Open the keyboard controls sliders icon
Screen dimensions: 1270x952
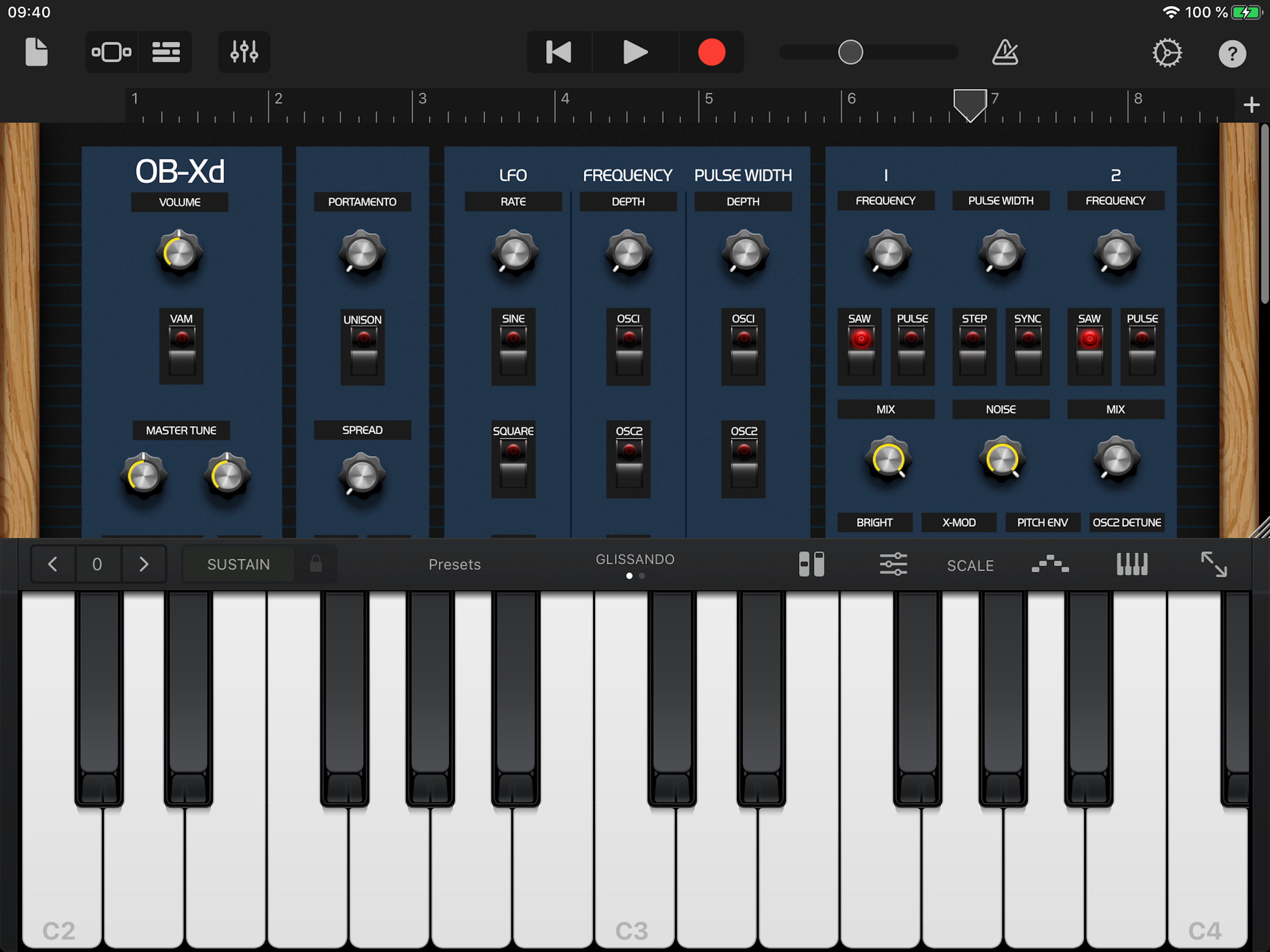click(893, 564)
